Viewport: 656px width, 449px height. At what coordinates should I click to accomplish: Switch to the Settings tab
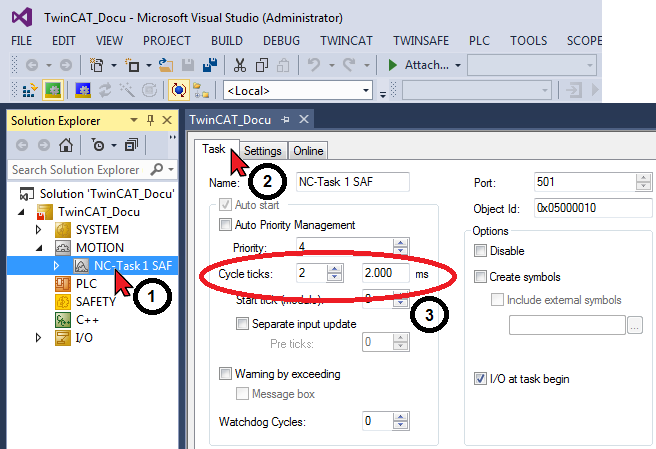pos(263,151)
